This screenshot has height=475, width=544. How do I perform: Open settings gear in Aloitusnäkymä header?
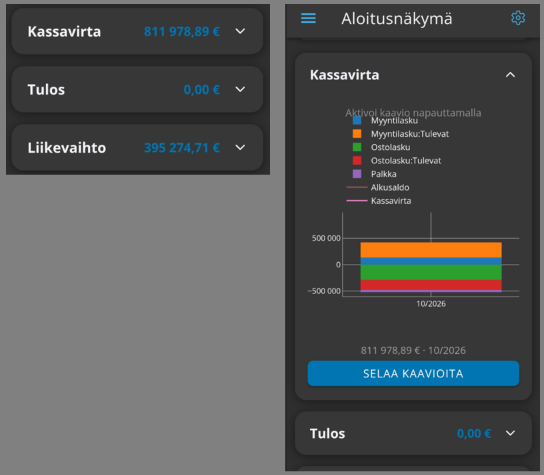518,18
